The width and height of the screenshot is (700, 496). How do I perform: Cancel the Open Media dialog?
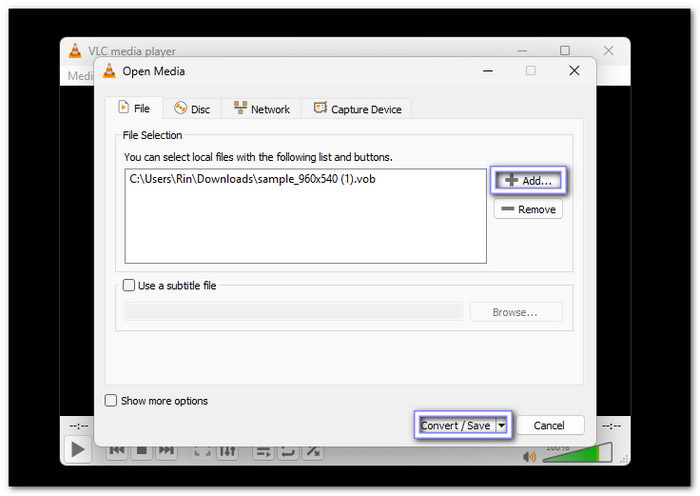pos(549,425)
